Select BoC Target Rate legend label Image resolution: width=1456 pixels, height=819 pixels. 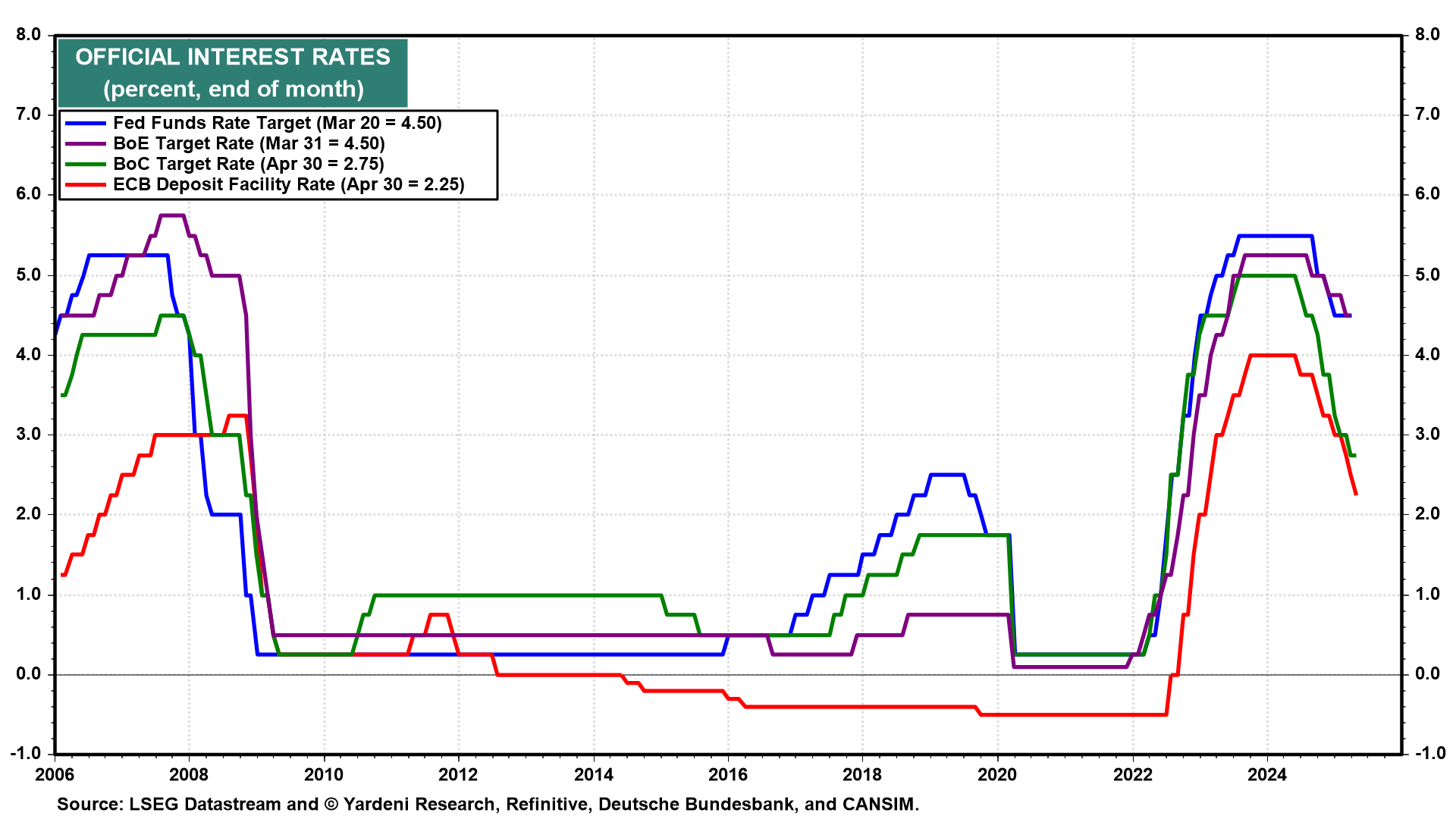(x=248, y=164)
